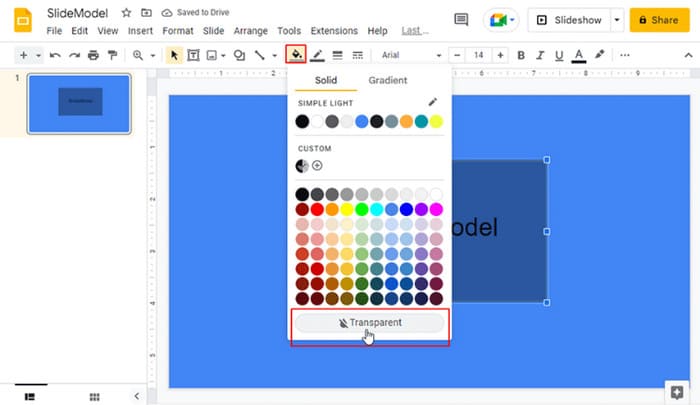Open the text color option
This screenshot has height=405, width=700.
coord(579,55)
